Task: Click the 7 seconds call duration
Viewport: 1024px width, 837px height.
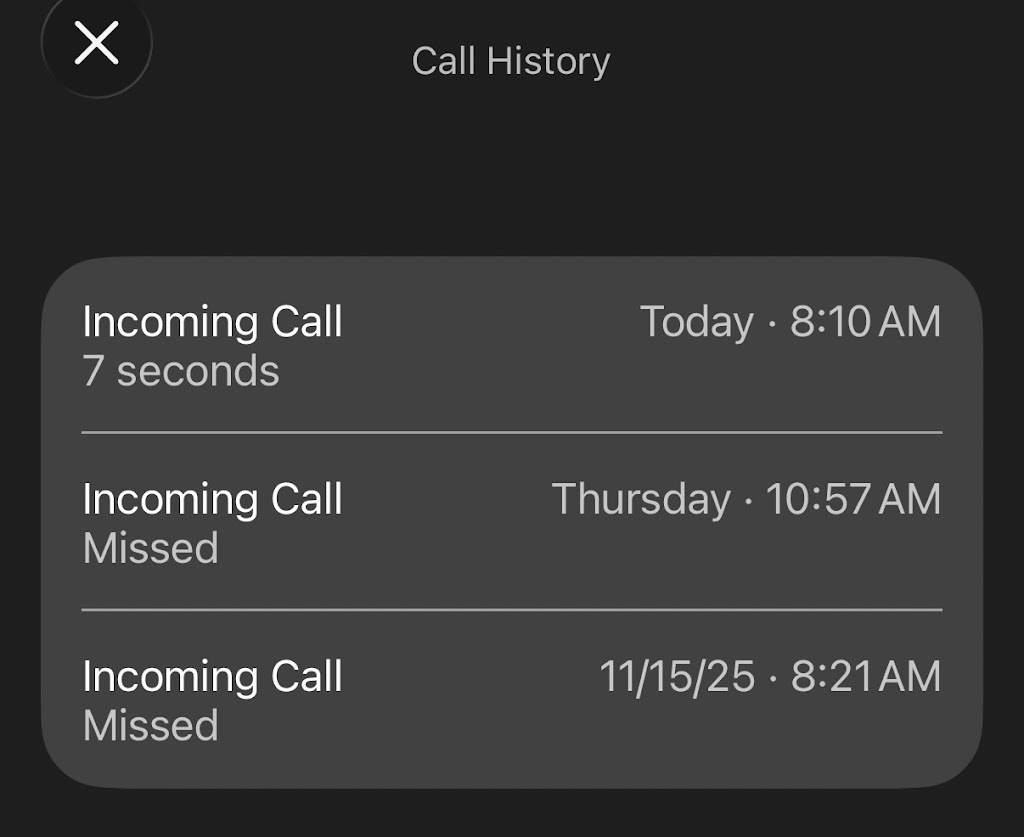Action: [x=180, y=371]
